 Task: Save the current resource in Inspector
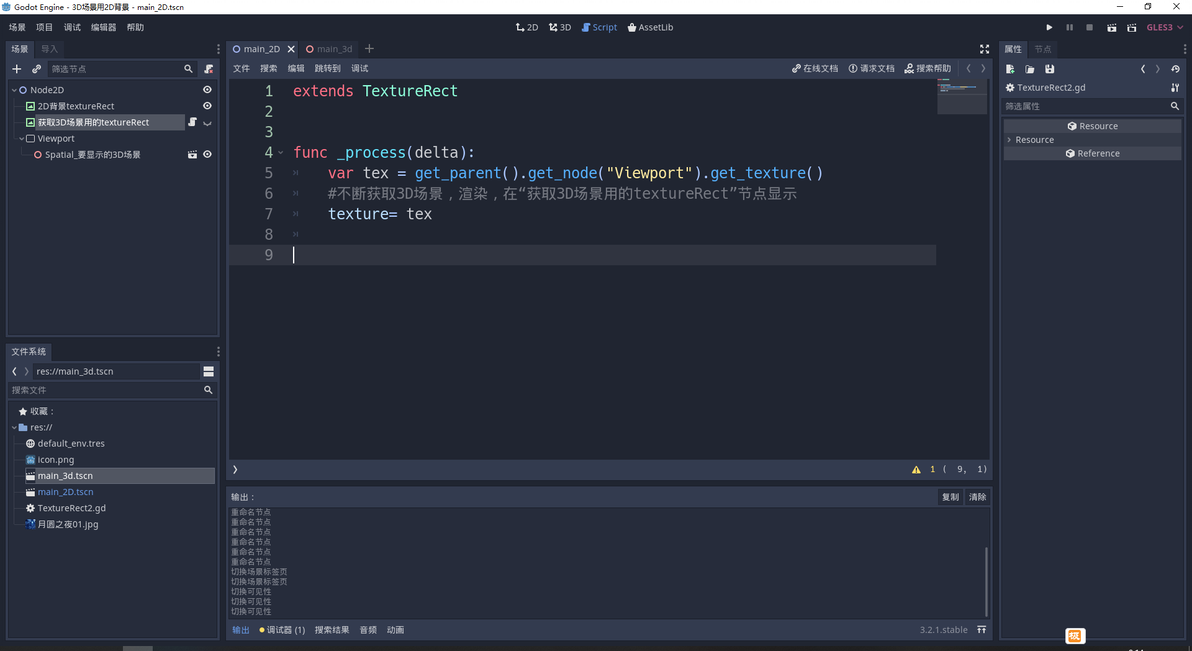click(1049, 68)
